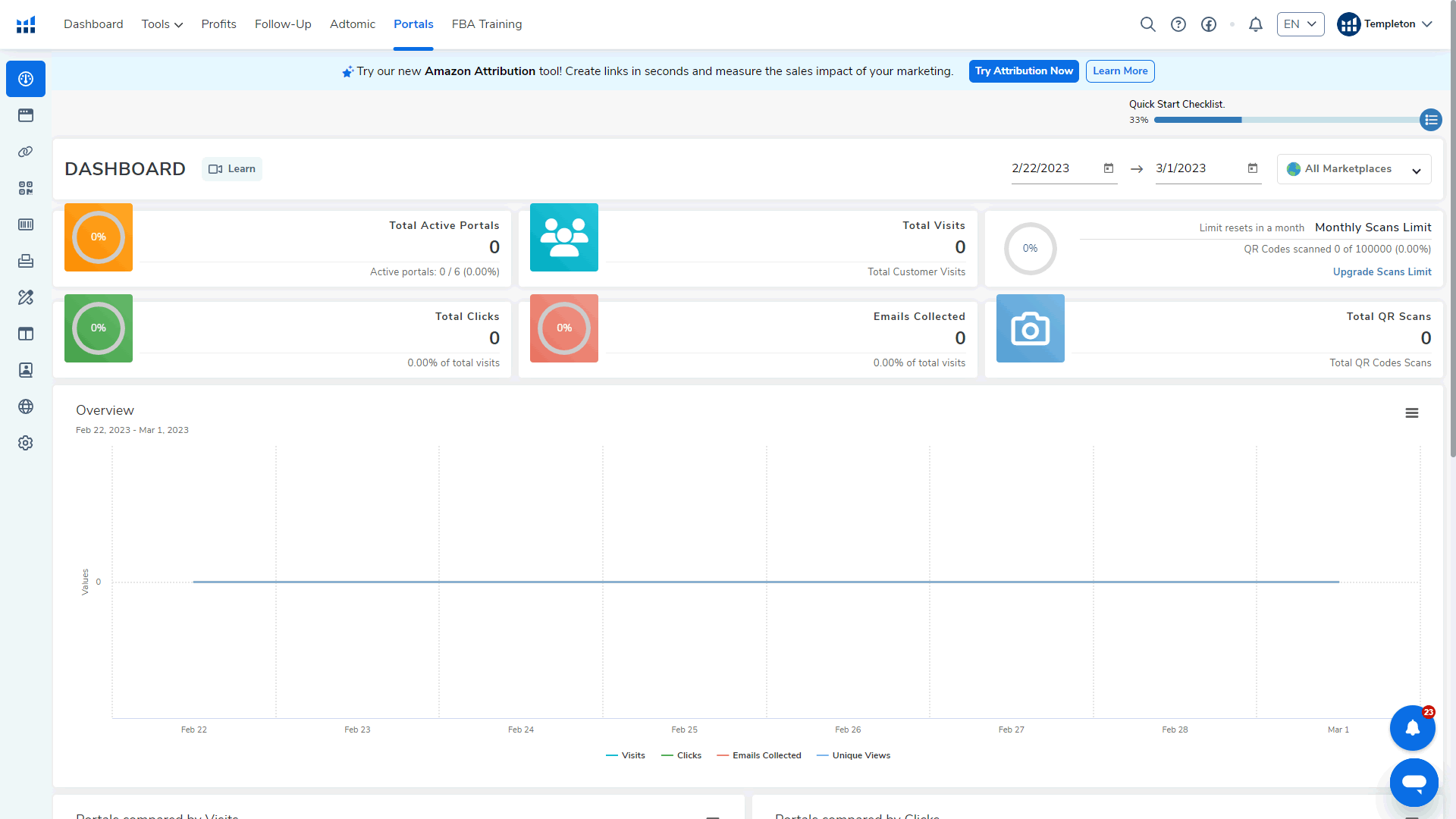Click the help question mark icon

1178,24
